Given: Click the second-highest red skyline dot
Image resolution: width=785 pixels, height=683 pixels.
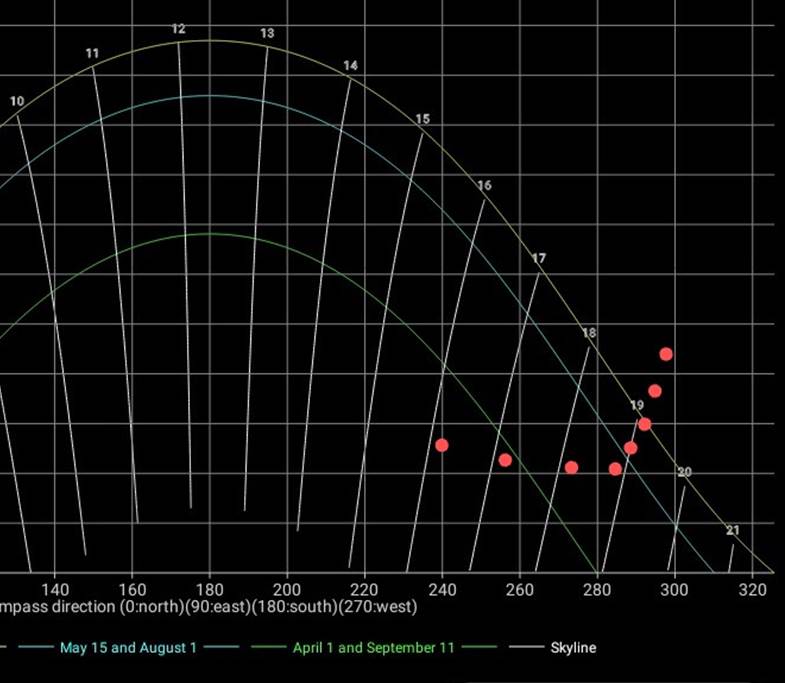Looking at the screenshot, I should [x=655, y=391].
